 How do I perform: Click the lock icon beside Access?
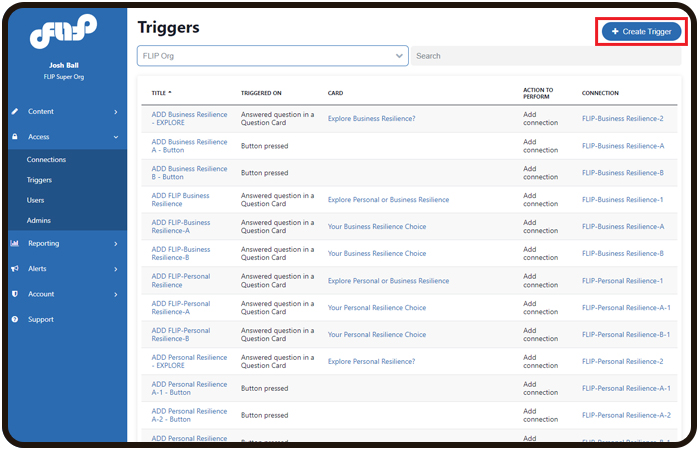pos(15,137)
